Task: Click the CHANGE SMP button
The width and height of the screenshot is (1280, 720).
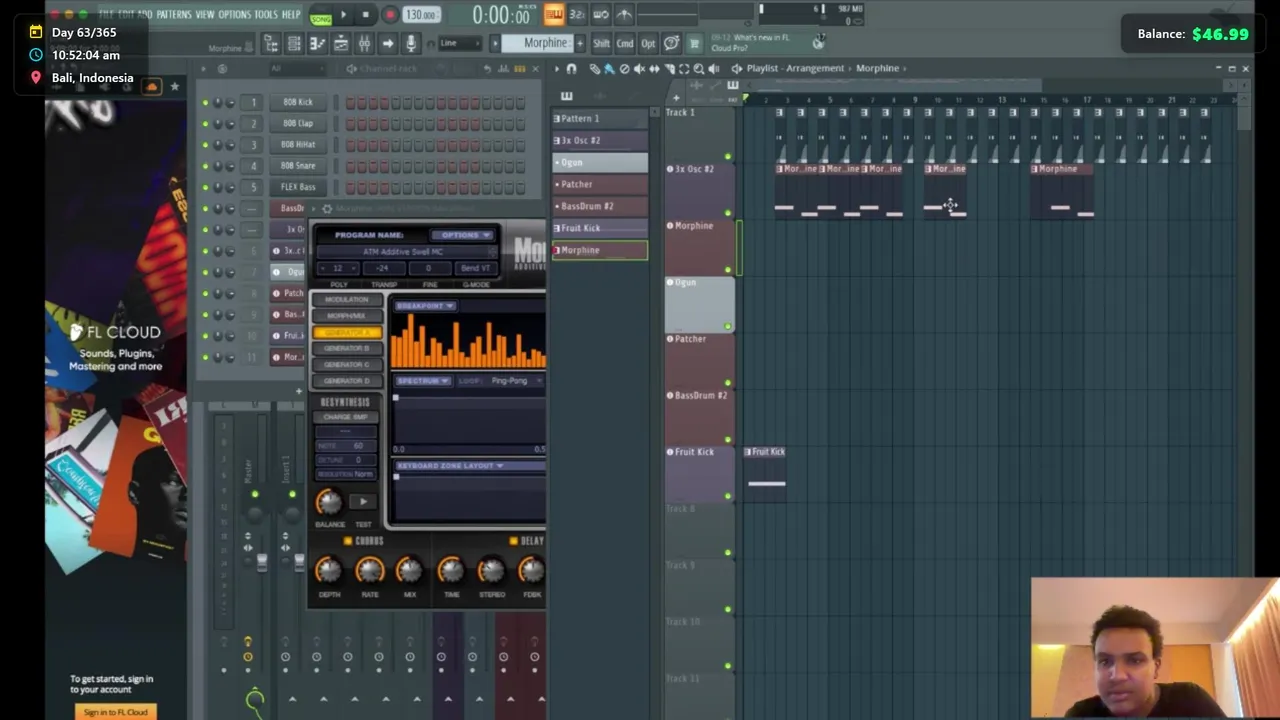Action: [345, 417]
